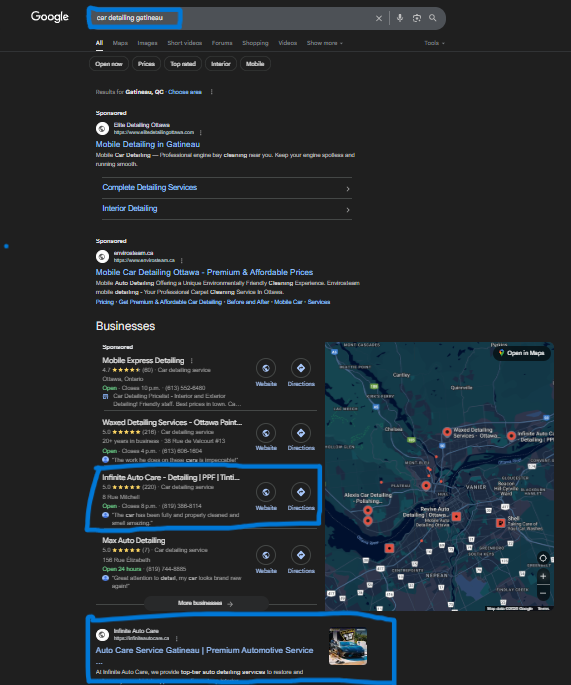The height and width of the screenshot is (685, 571).
Task: Click the map locate-me target icon
Action: pyautogui.click(x=543, y=558)
